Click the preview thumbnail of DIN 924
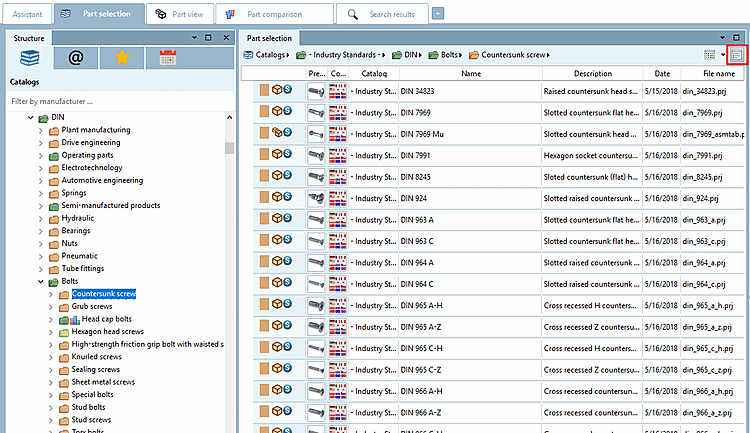The image size is (750, 433). point(316,198)
